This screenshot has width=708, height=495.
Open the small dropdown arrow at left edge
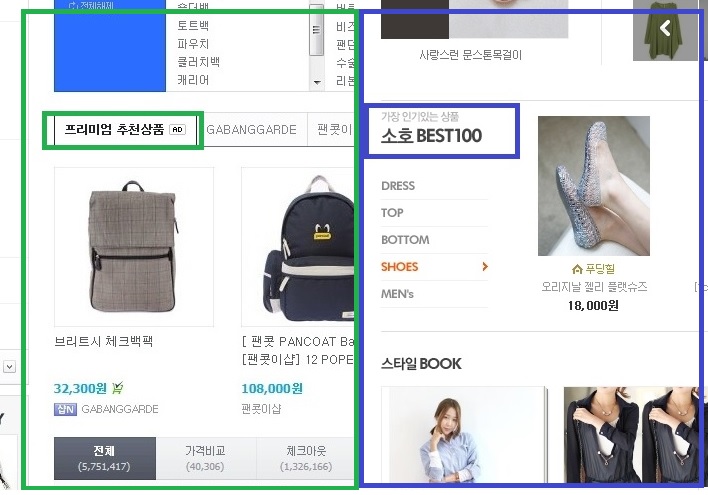click(9, 366)
